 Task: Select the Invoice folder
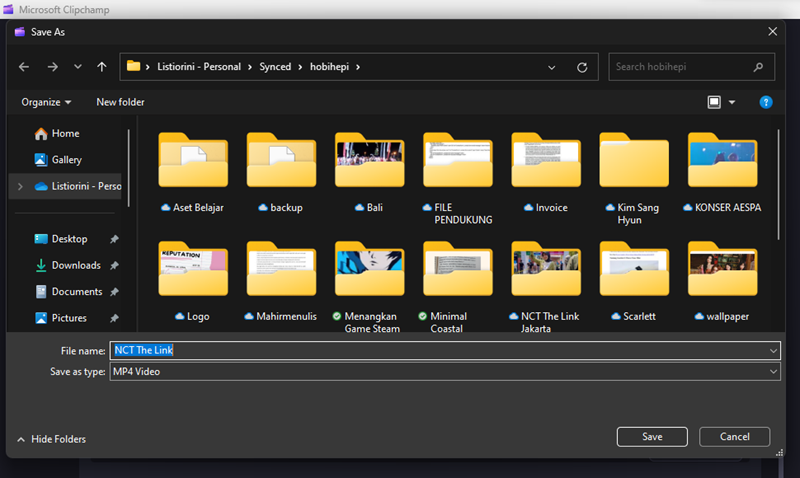pyautogui.click(x=546, y=172)
